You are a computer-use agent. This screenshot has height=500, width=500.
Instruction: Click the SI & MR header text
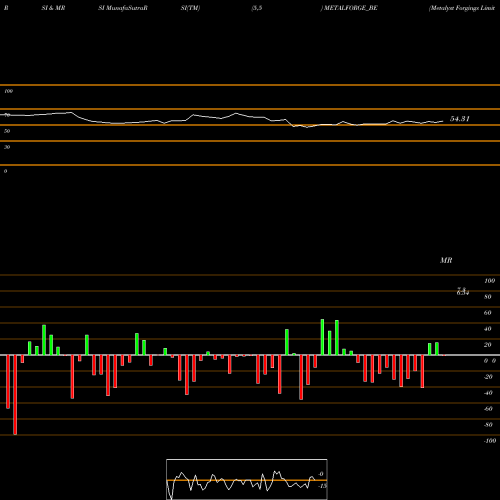[x=53, y=8]
